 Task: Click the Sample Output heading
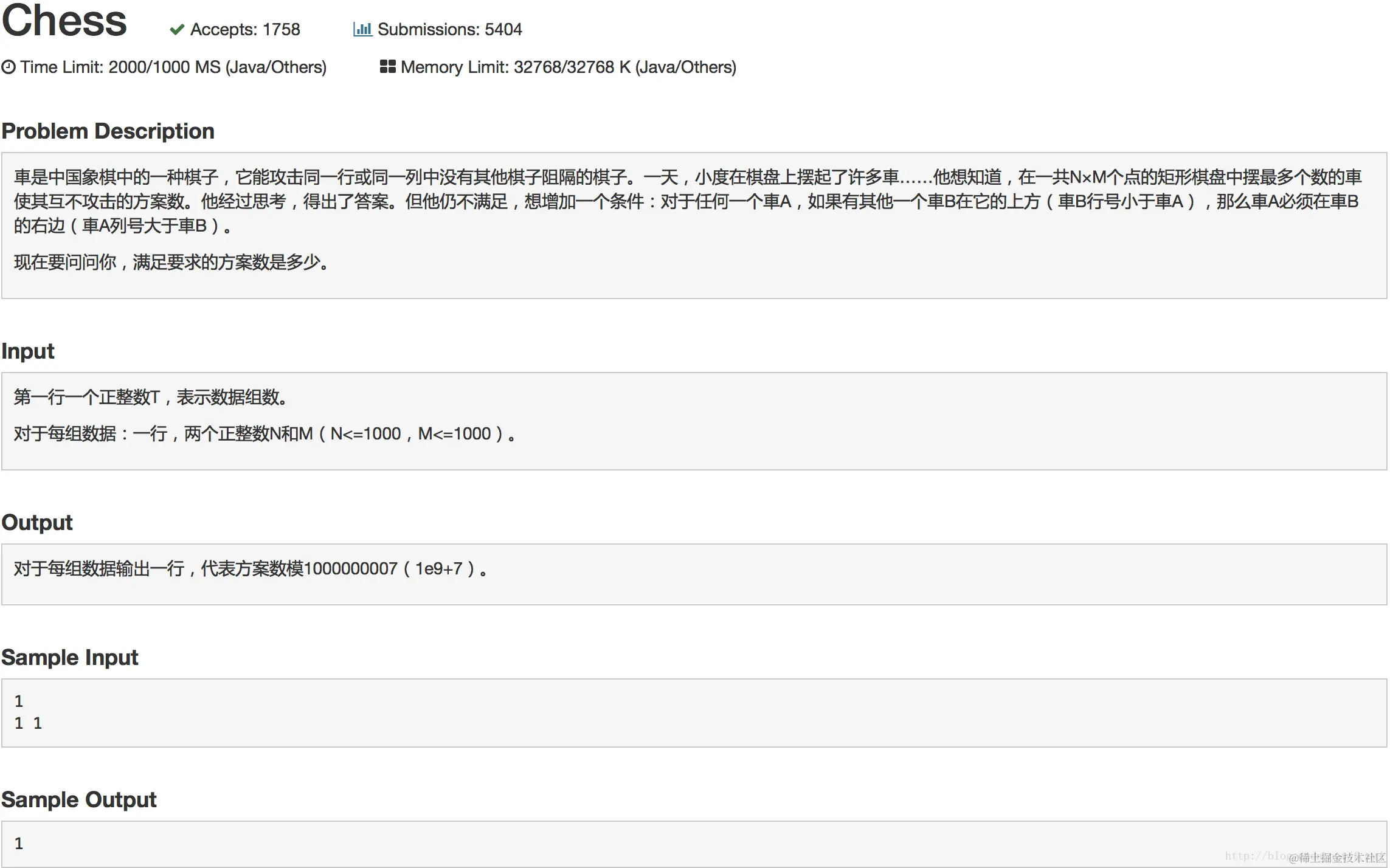[79, 799]
